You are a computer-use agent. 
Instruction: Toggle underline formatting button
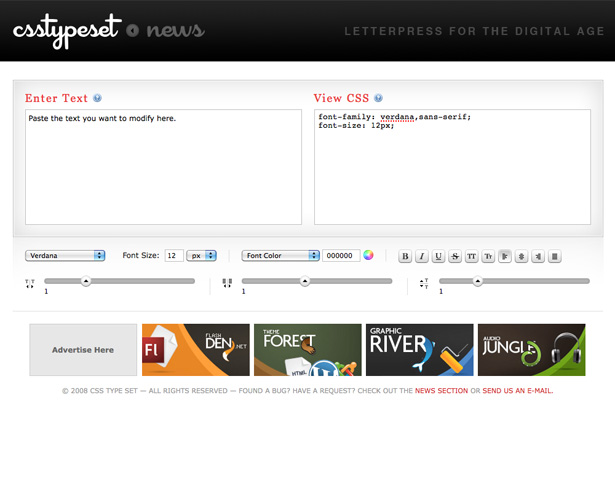438,256
